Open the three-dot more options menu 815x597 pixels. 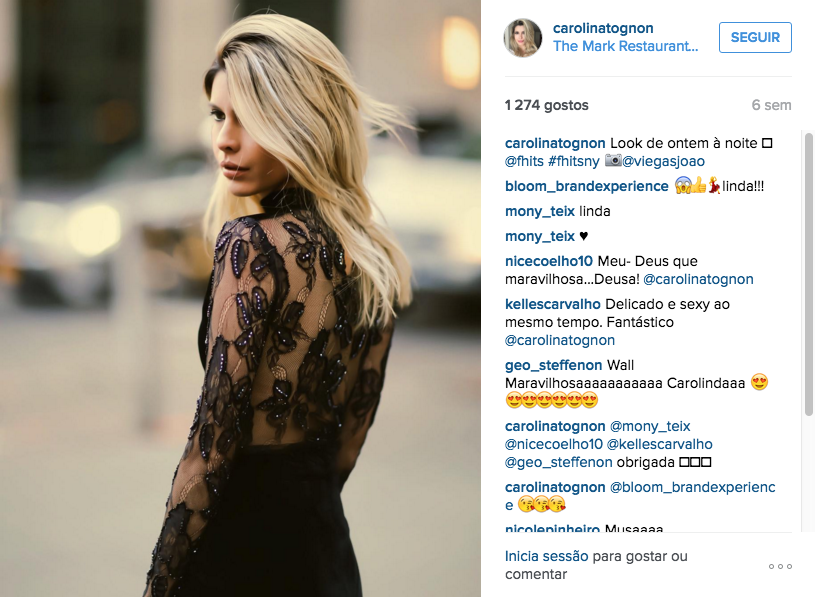(780, 566)
